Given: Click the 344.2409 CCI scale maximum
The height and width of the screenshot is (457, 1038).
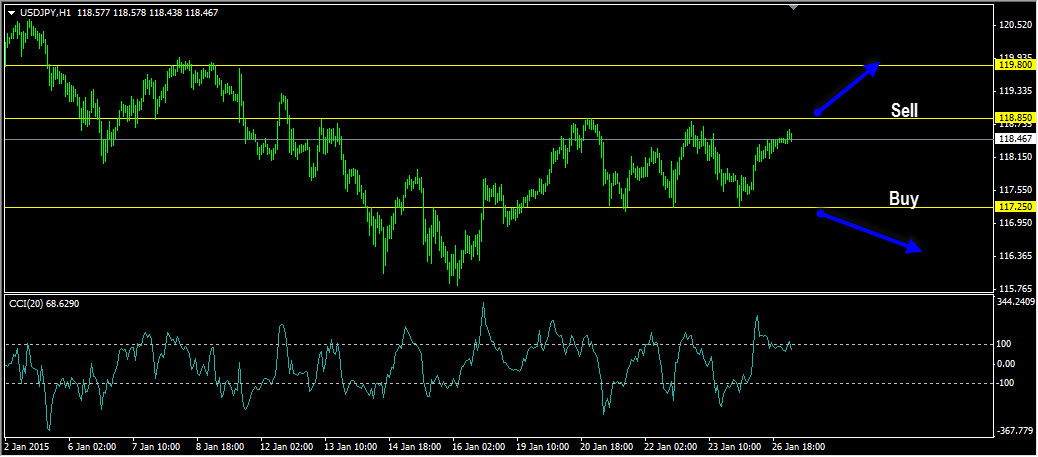Looking at the screenshot, I should tap(1016, 301).
